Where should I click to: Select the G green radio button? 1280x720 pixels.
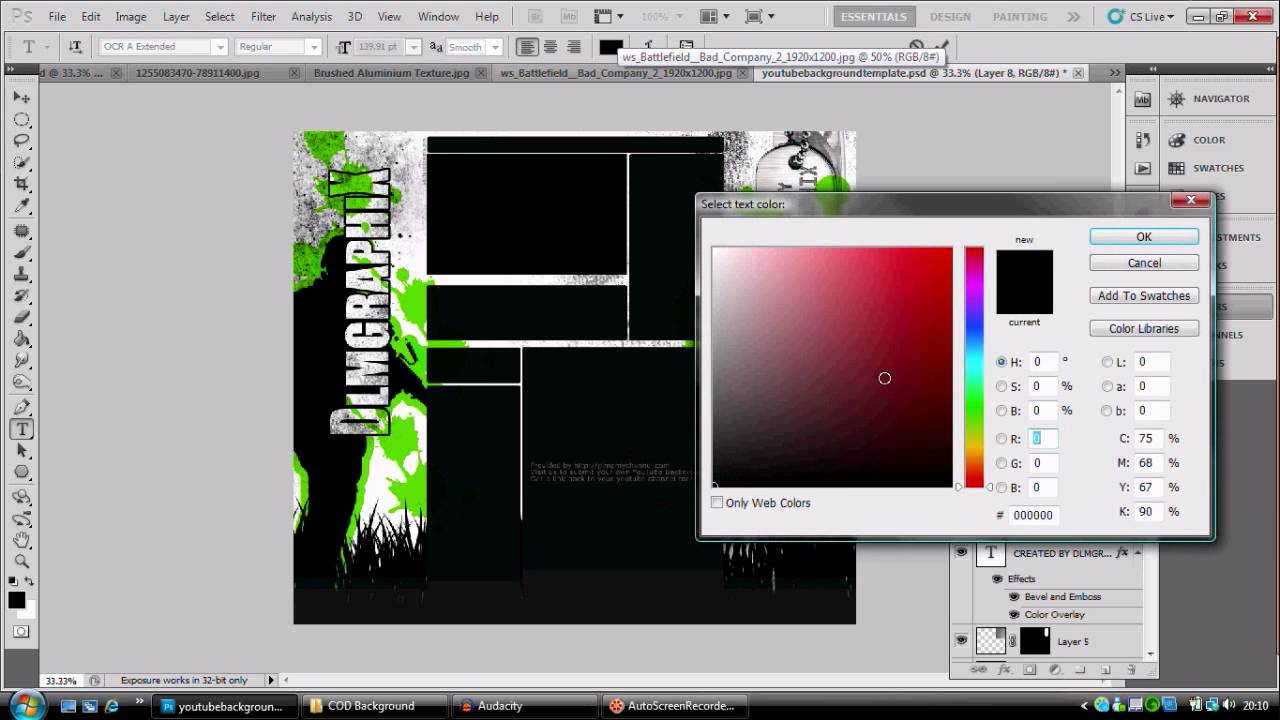(1002, 463)
